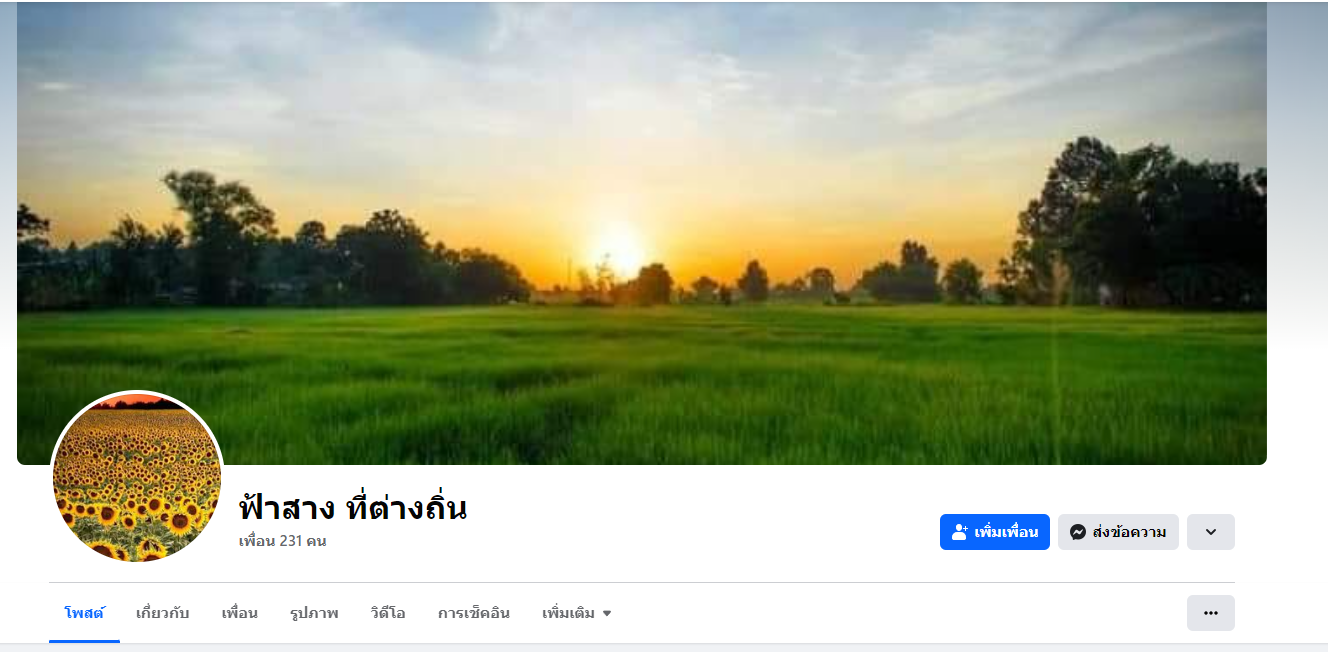
Task: Click the Messenger icon in ส่งข้อความ button
Action: tap(1078, 532)
